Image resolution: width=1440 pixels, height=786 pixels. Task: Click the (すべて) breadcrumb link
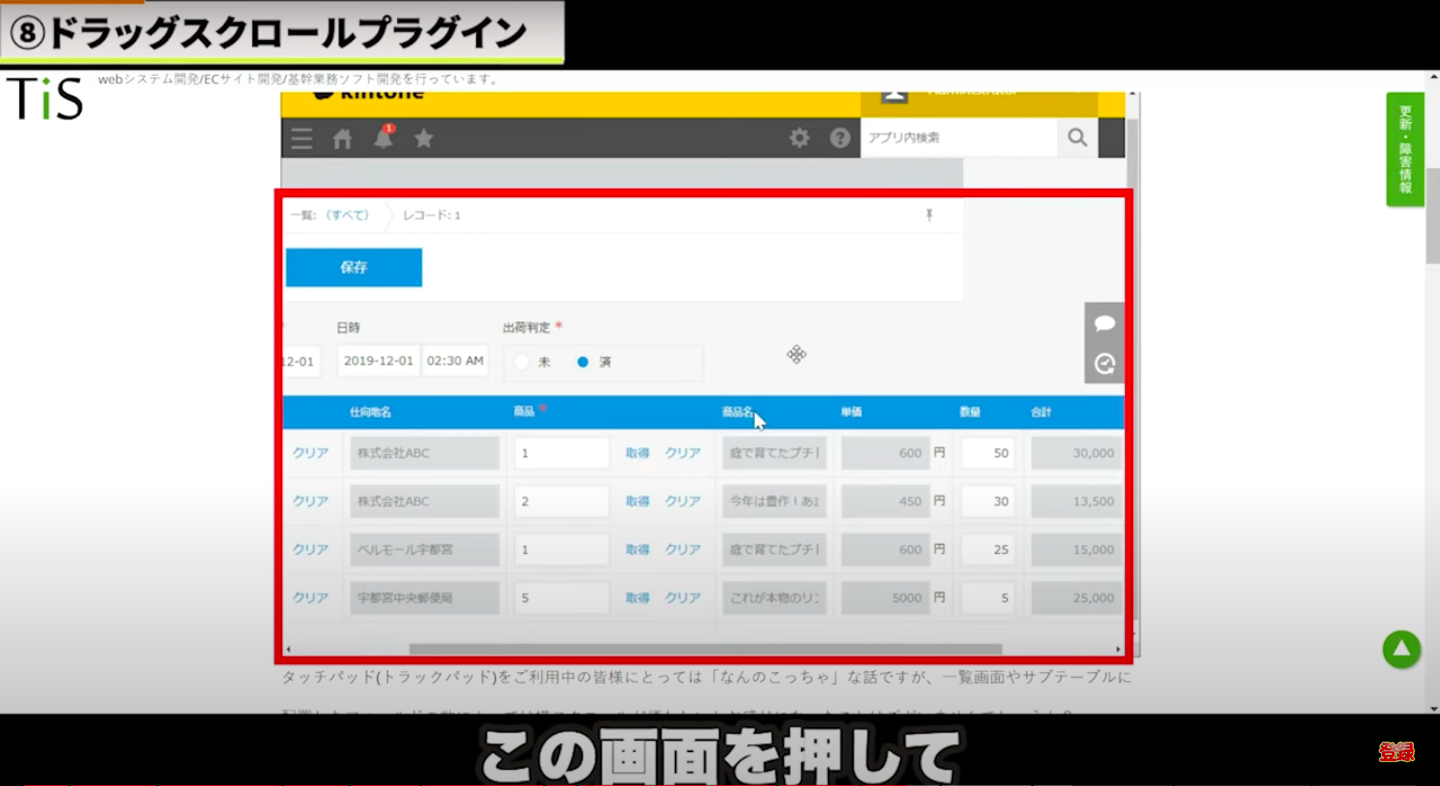pos(347,215)
